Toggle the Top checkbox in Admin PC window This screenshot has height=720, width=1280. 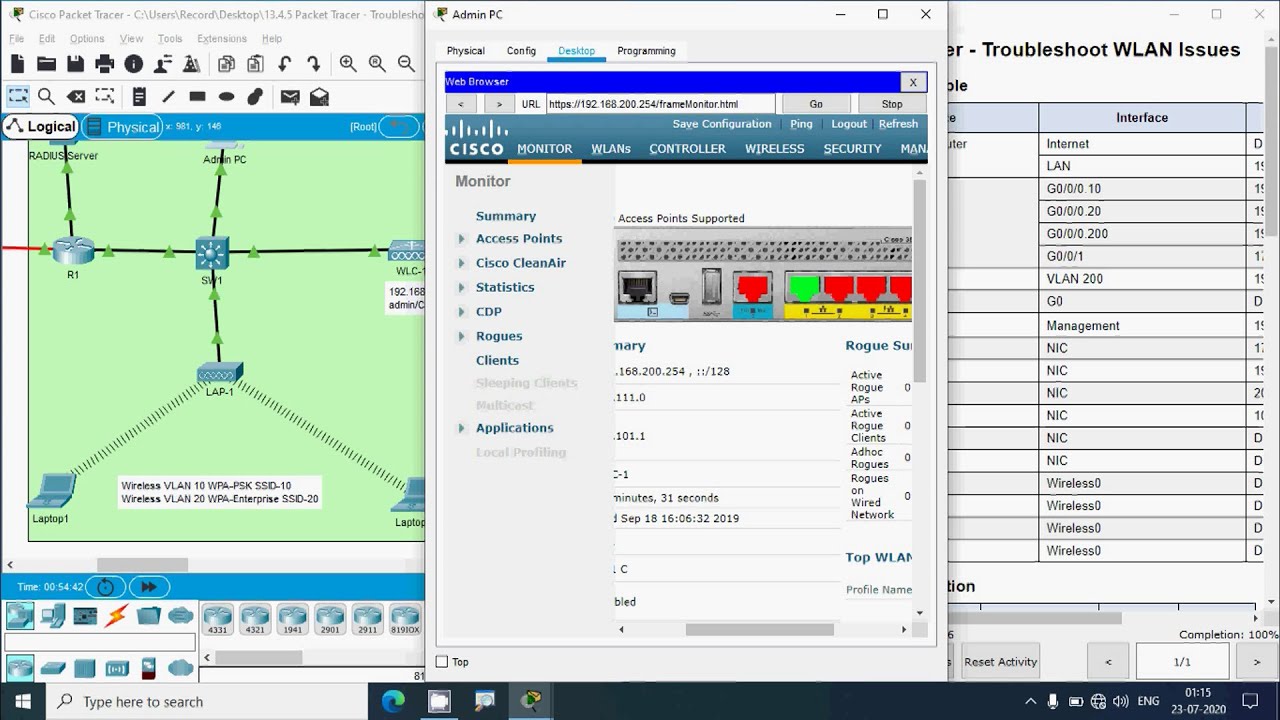(442, 661)
